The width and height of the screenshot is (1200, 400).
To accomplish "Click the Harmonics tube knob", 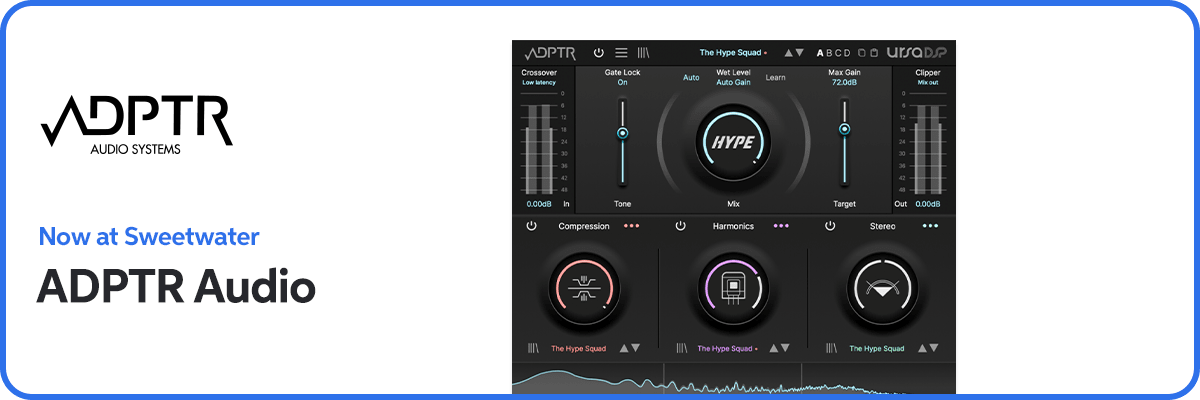I will click(733, 290).
